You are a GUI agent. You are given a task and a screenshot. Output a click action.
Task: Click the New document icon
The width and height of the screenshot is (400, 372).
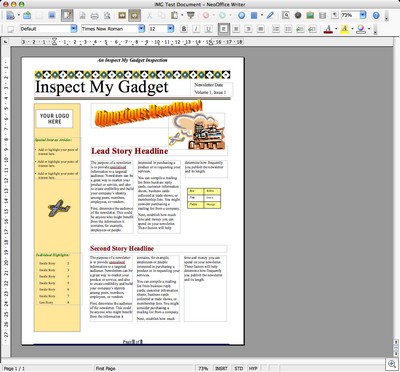[10, 15]
